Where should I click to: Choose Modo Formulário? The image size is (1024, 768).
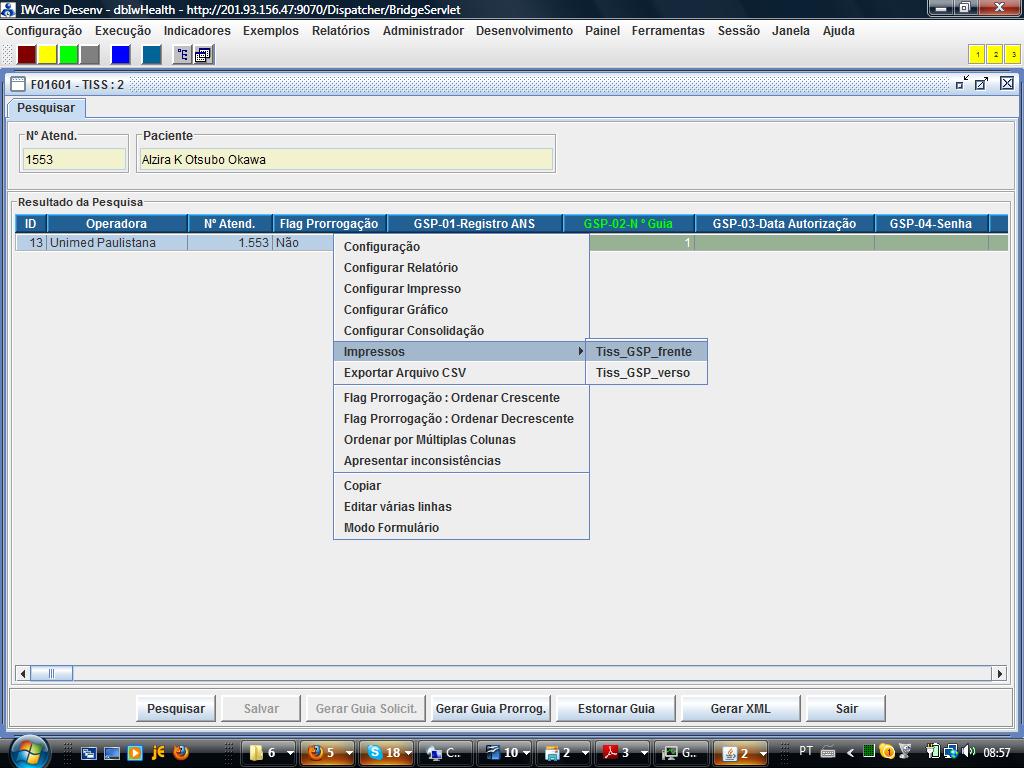coord(461,528)
